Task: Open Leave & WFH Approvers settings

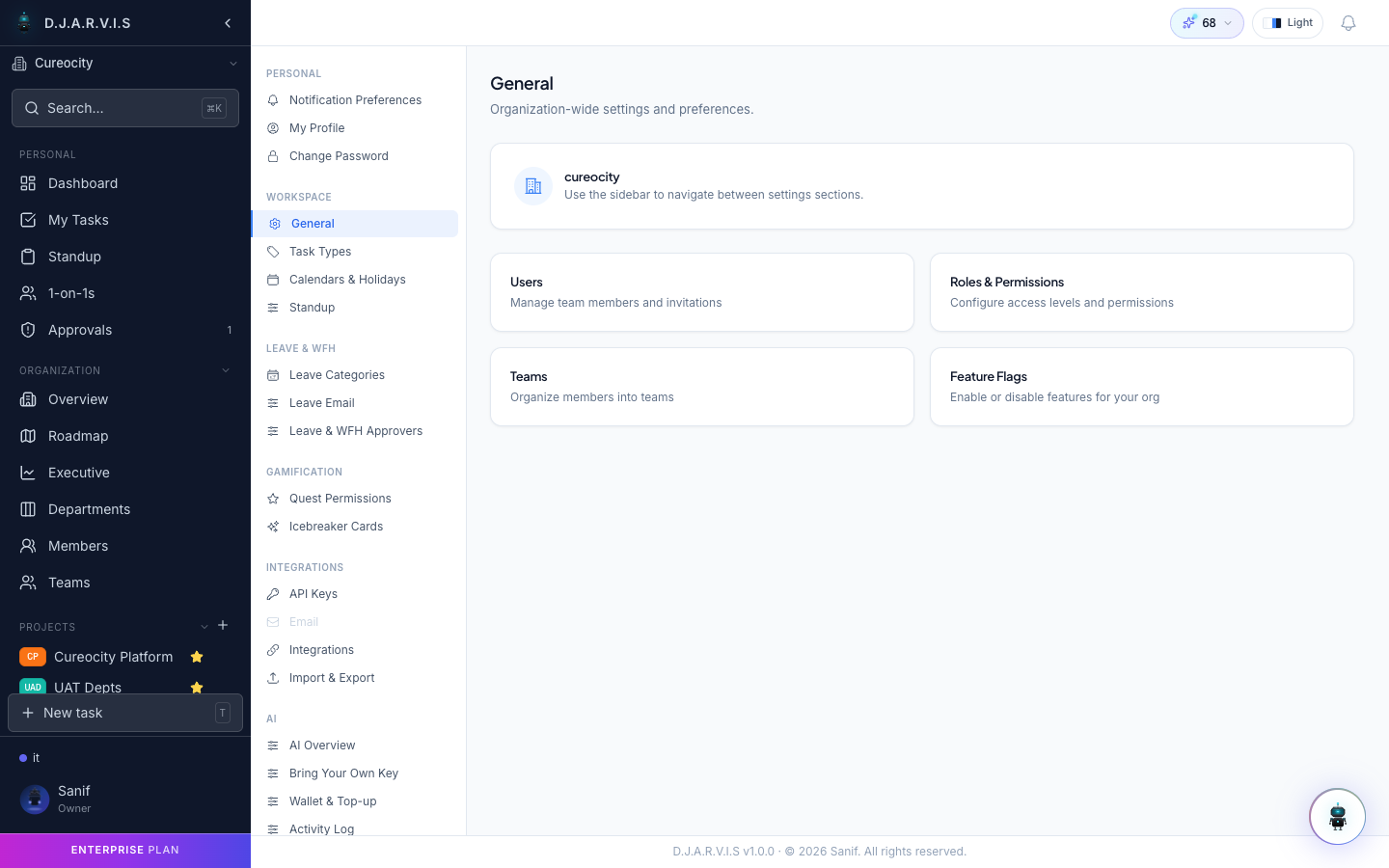Action: click(x=355, y=431)
